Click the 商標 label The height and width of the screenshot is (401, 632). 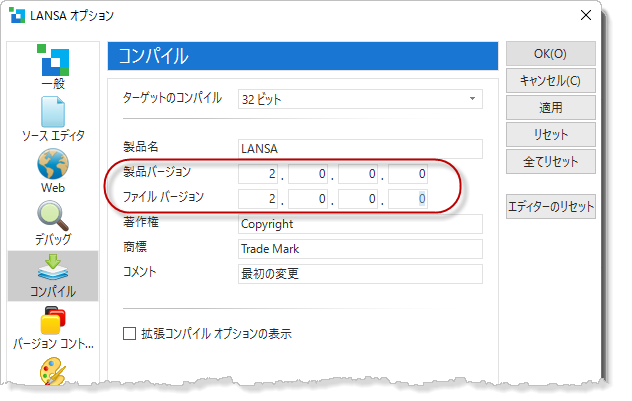click(x=135, y=247)
